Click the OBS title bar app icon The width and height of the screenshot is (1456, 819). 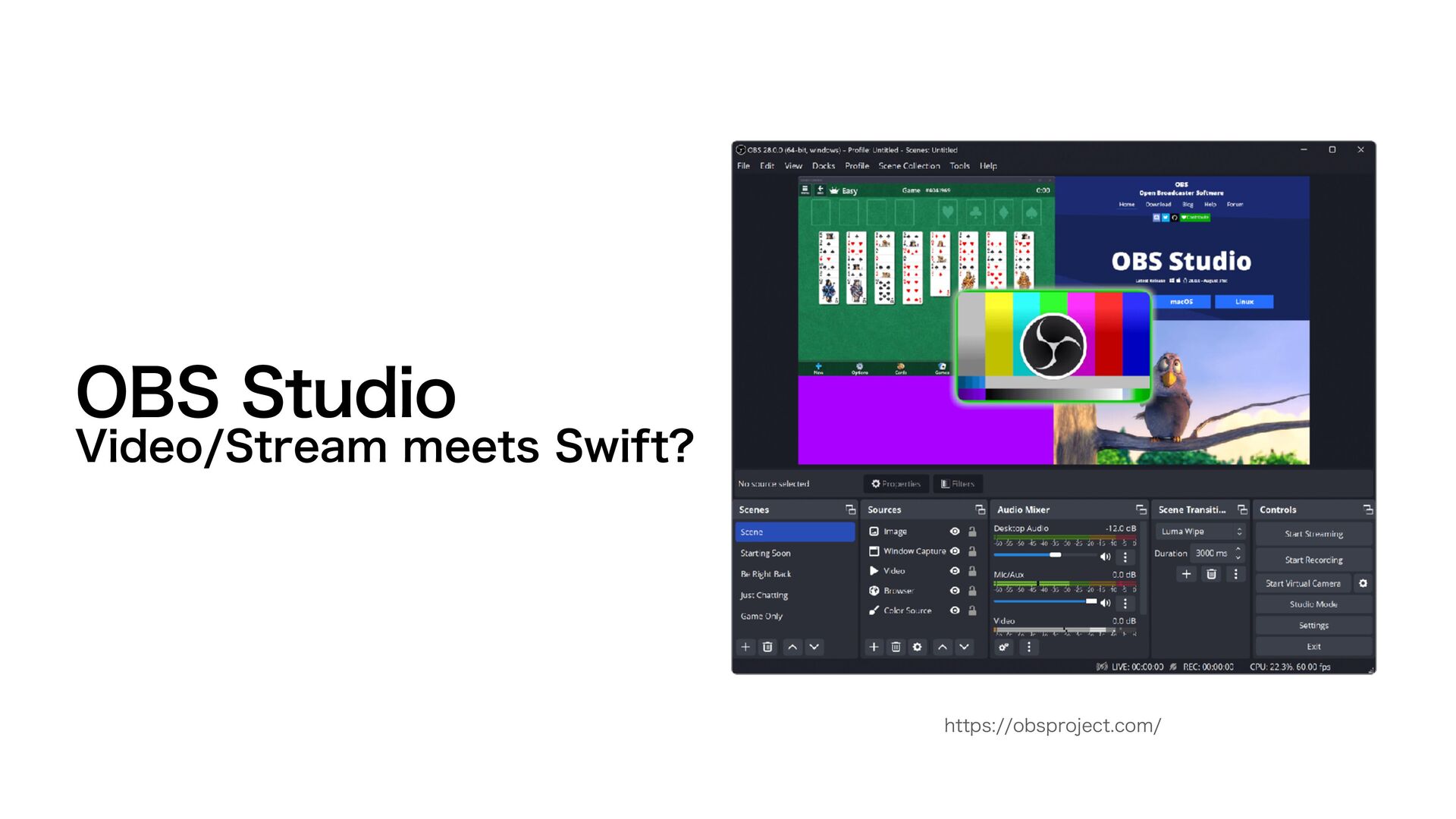tap(741, 149)
